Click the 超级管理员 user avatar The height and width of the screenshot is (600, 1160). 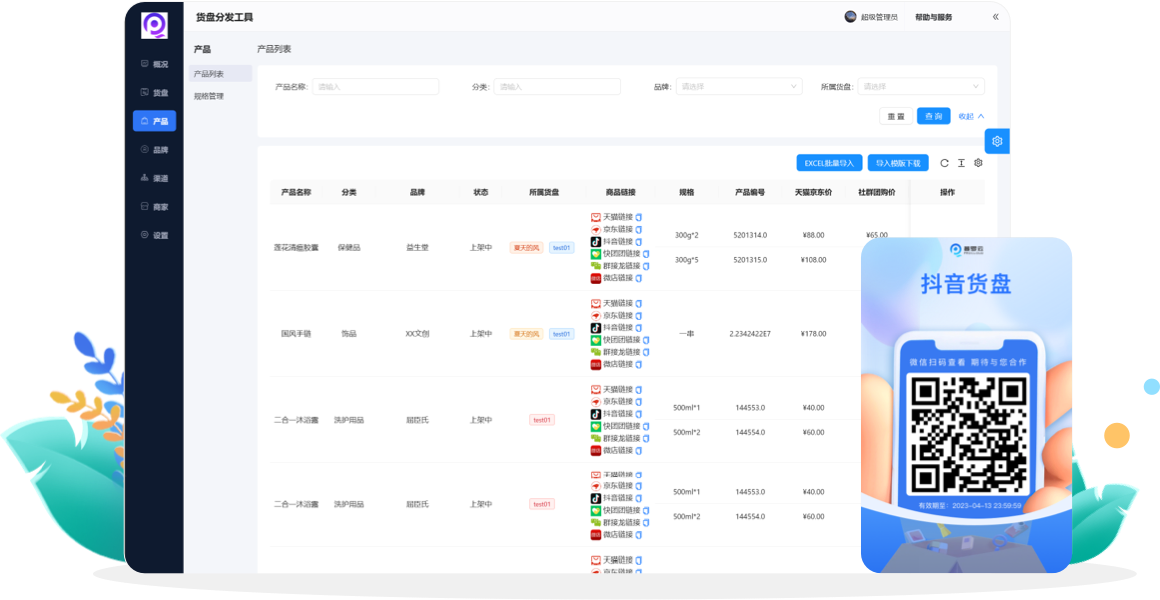(x=850, y=16)
